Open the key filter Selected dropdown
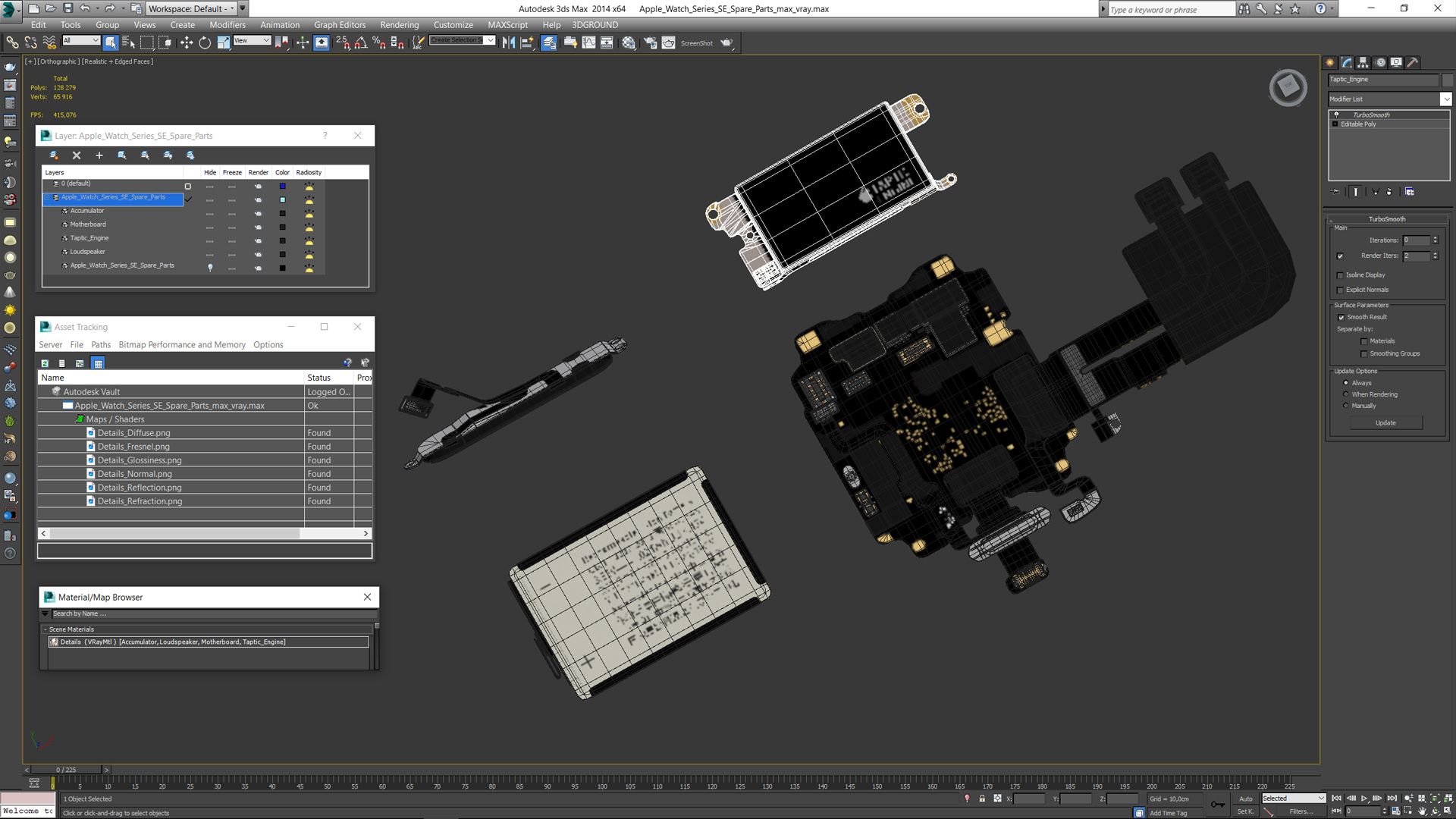This screenshot has height=819, width=1456. pyautogui.click(x=1293, y=799)
